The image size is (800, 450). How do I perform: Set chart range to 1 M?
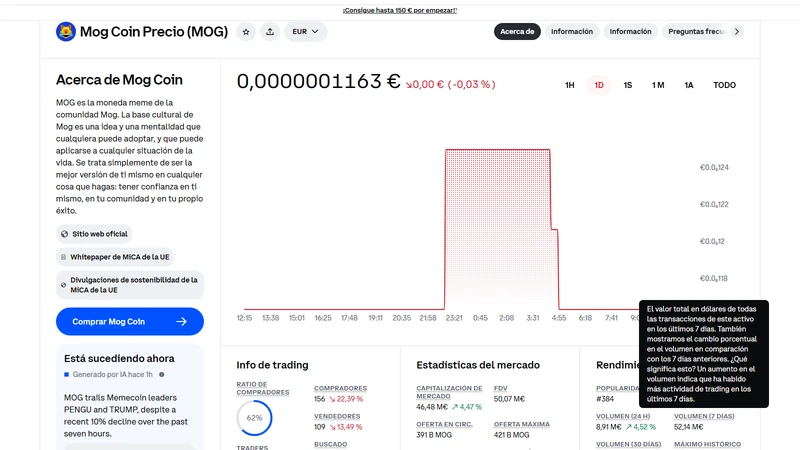(658, 85)
